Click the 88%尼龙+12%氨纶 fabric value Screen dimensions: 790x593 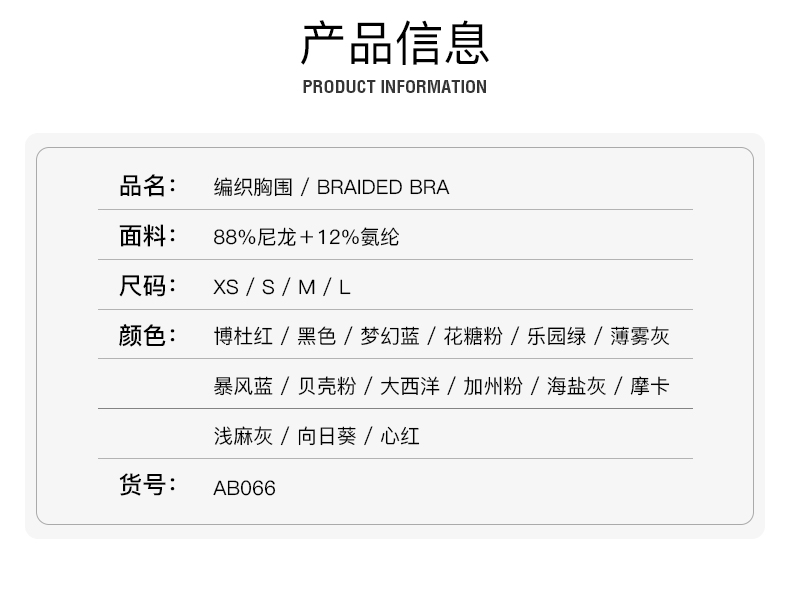pos(306,237)
